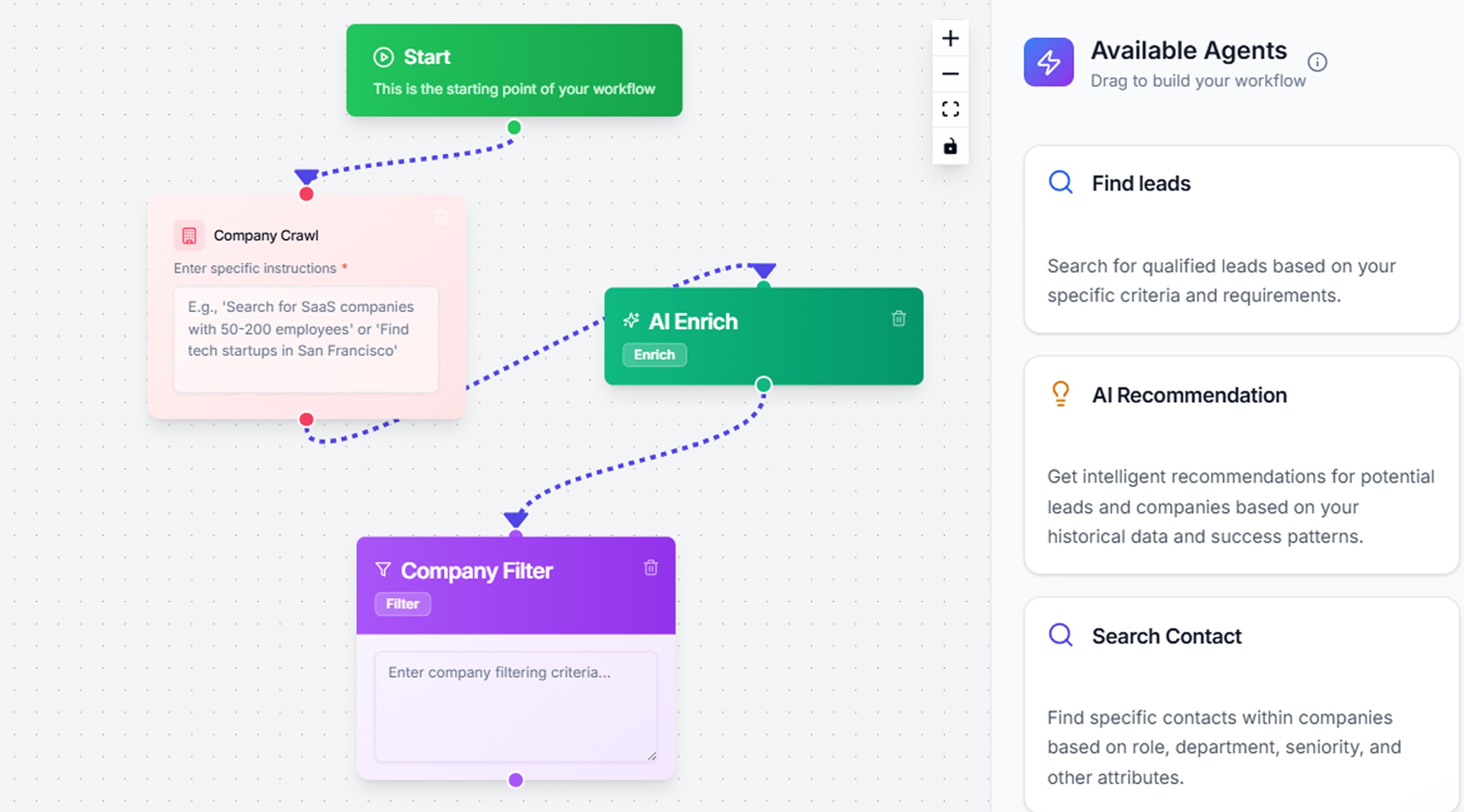Select the Search Contact agent card

pyautogui.click(x=1241, y=704)
